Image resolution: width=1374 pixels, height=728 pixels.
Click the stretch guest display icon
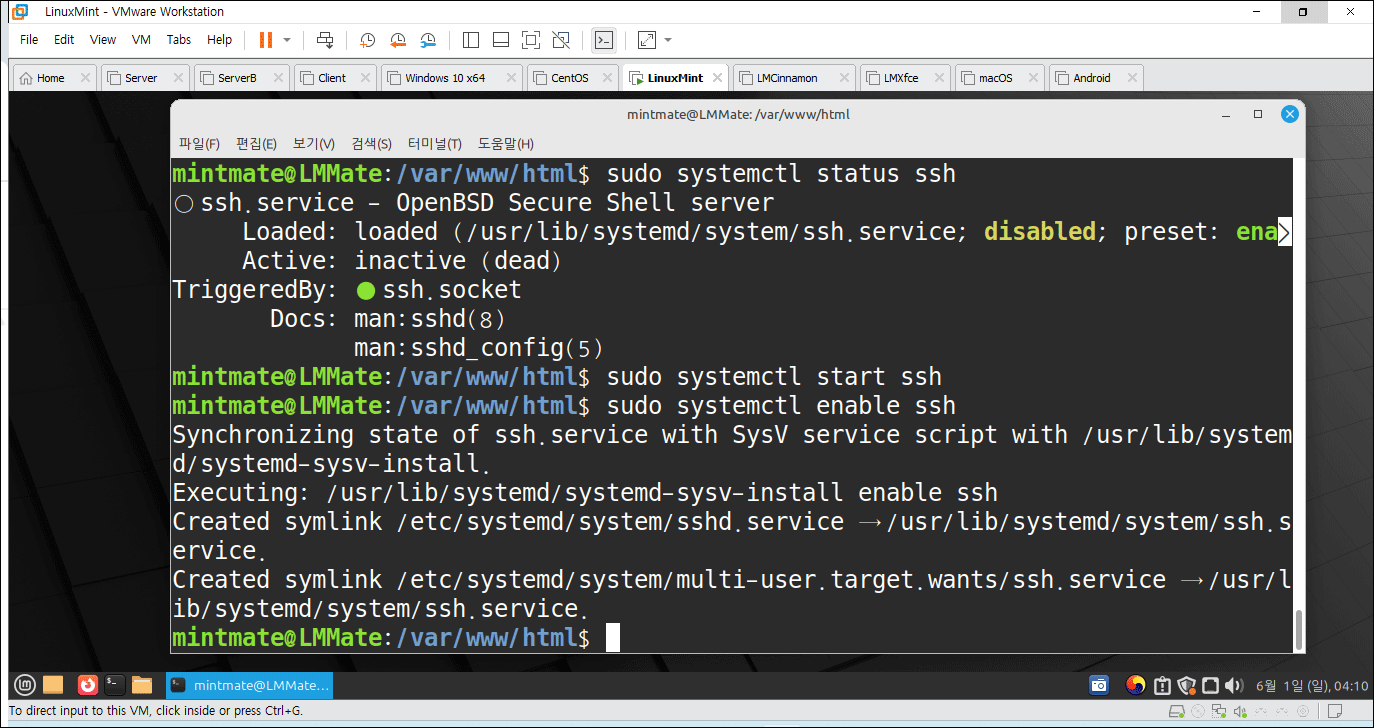[647, 40]
